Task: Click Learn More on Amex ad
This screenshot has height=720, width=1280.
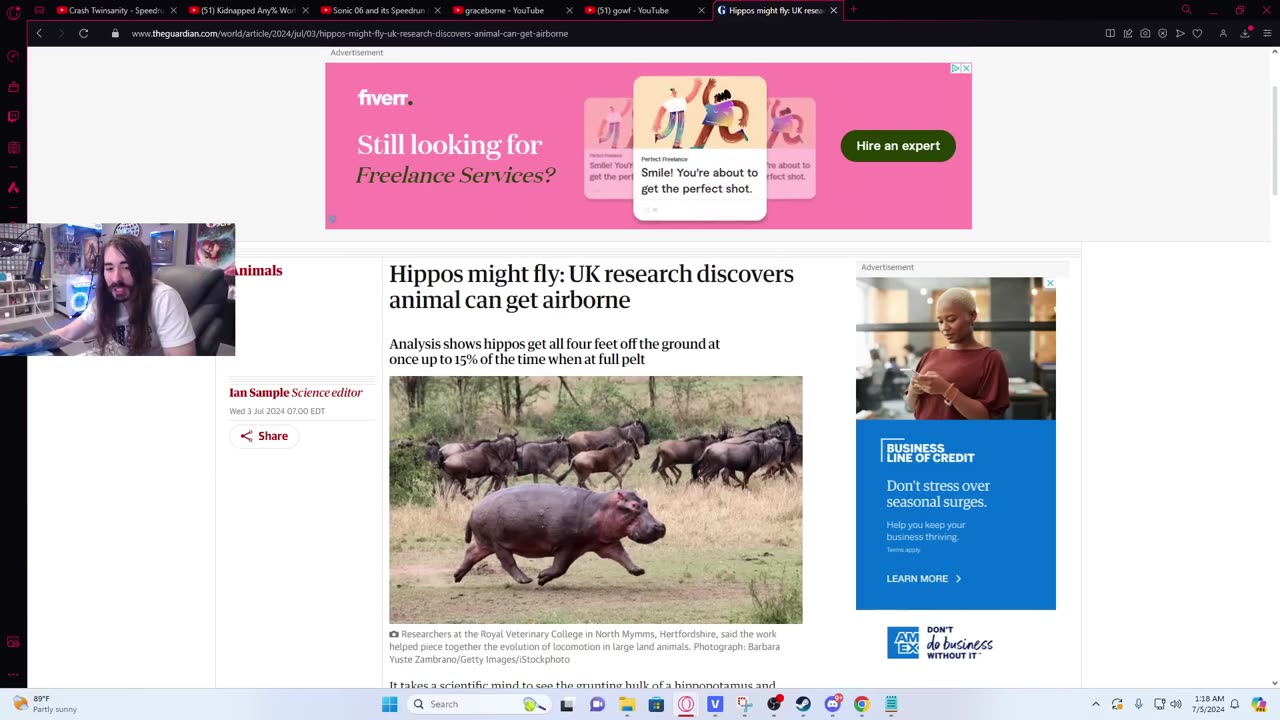Action: (x=923, y=579)
